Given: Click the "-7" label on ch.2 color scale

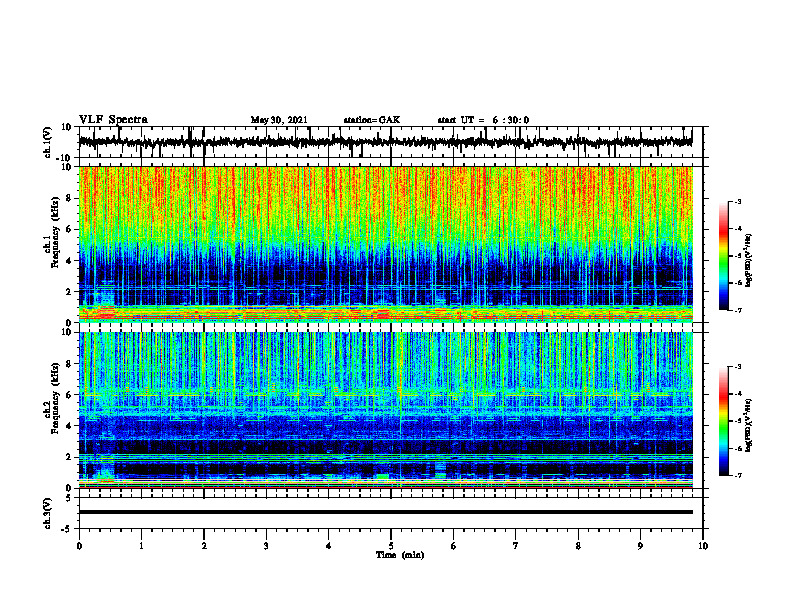Looking at the screenshot, I should pos(738,475).
